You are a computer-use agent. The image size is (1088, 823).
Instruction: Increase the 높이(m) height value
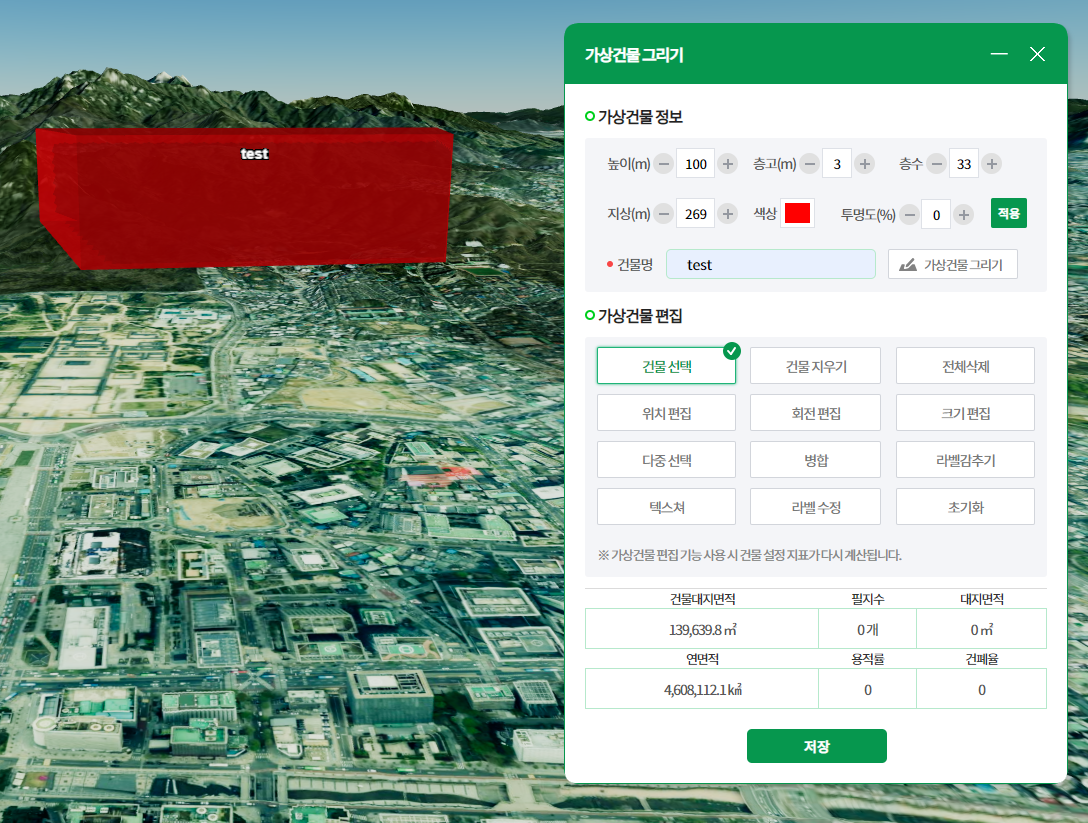coord(728,164)
